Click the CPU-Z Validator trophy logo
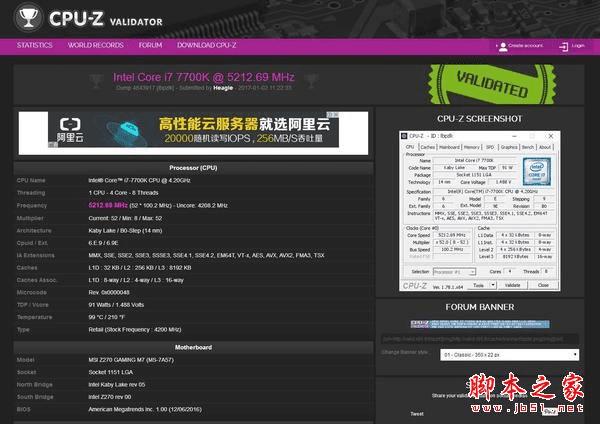This screenshot has height=424, width=600. 28,18
